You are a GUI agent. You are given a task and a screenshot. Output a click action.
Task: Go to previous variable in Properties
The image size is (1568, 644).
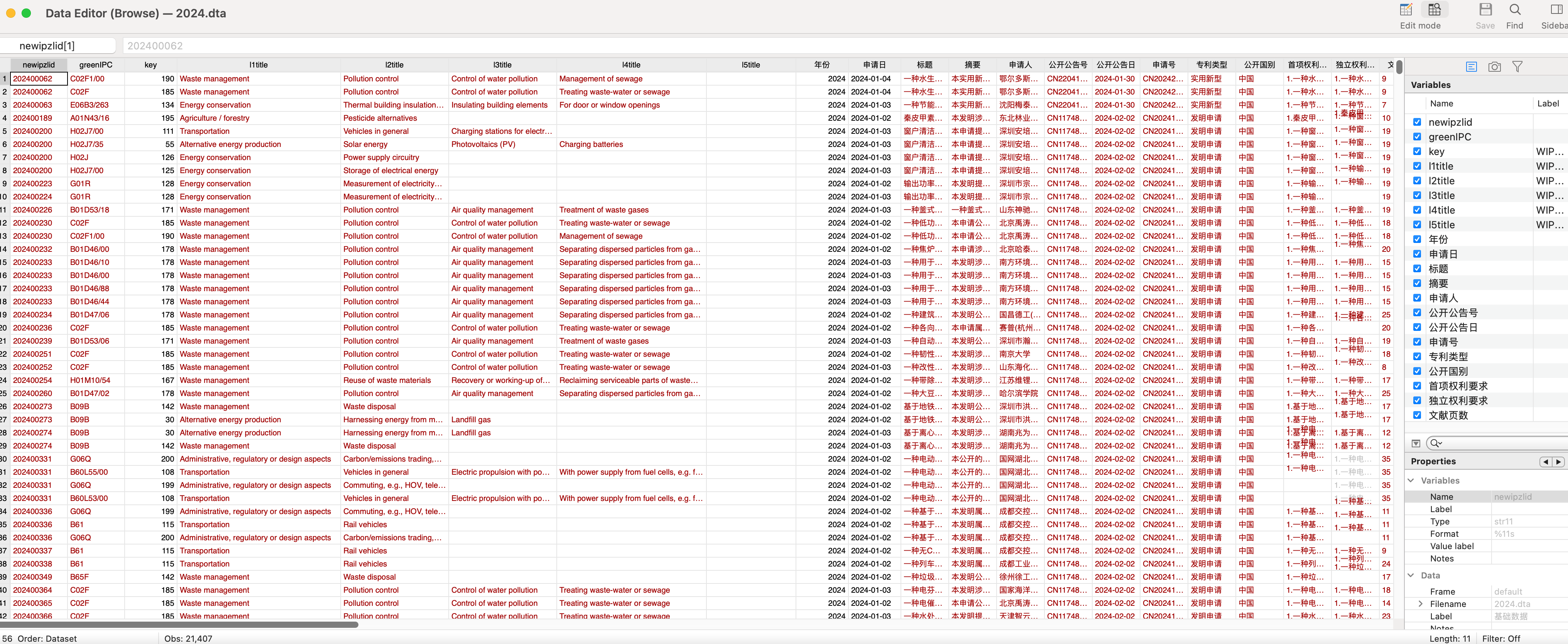1546,462
